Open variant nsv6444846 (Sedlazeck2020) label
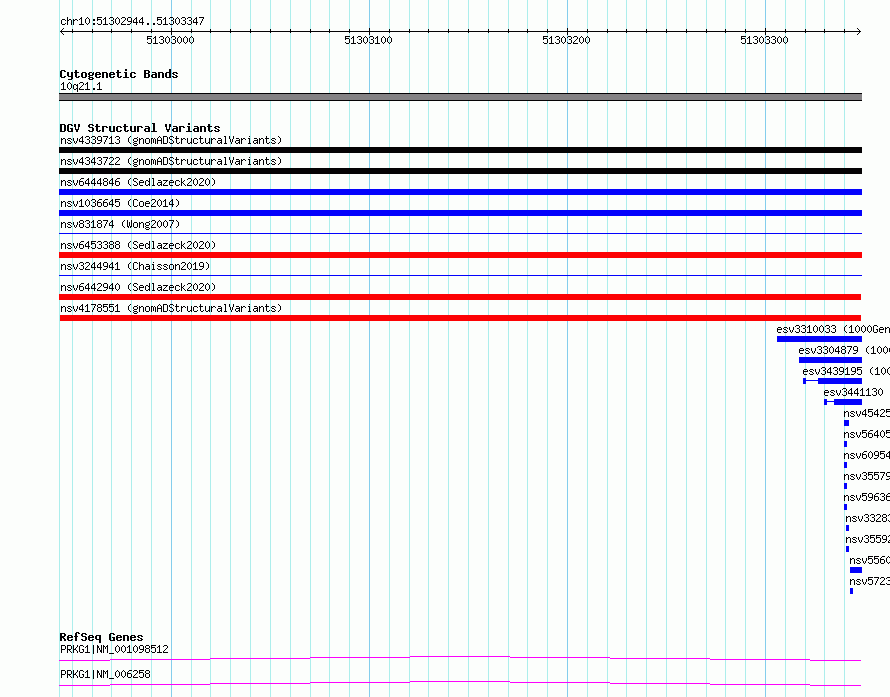 click(138, 182)
